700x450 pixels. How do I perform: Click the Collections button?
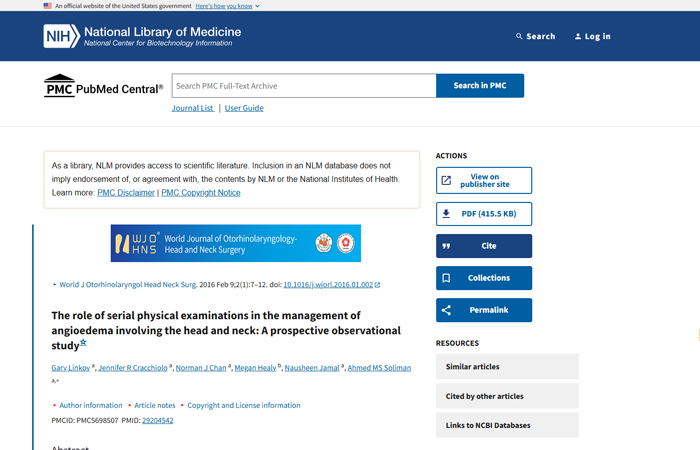point(484,278)
